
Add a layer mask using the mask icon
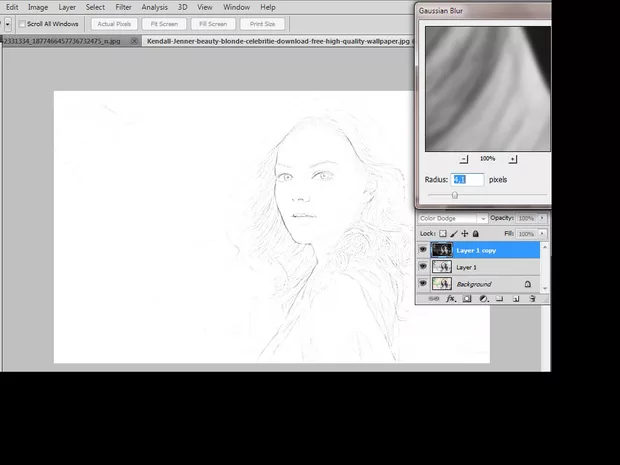(467, 299)
